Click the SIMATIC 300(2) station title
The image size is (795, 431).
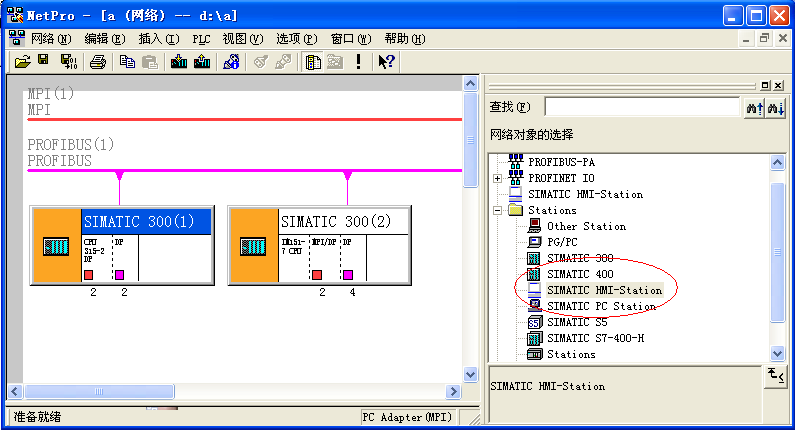(336, 222)
